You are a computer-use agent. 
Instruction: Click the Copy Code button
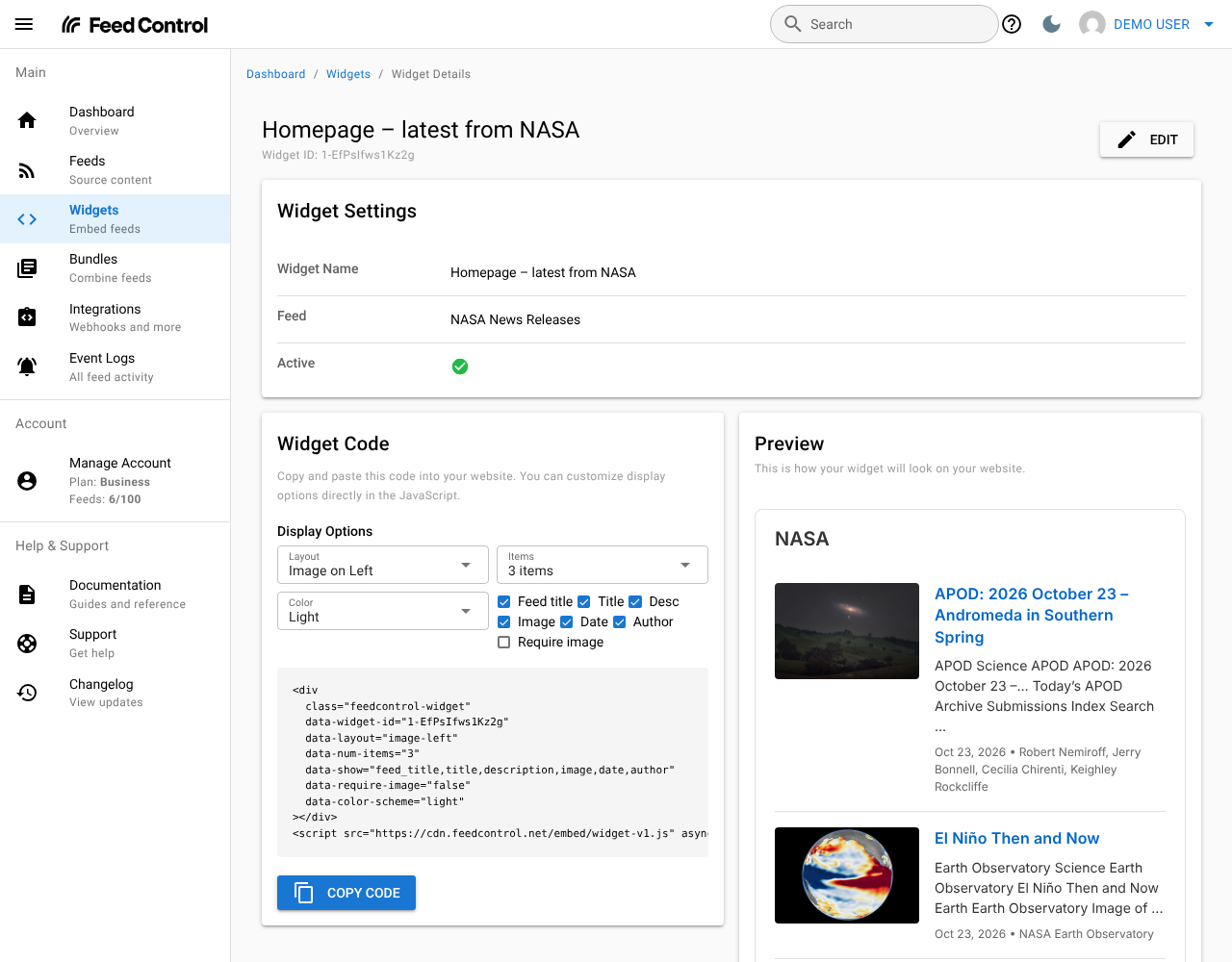pos(346,893)
